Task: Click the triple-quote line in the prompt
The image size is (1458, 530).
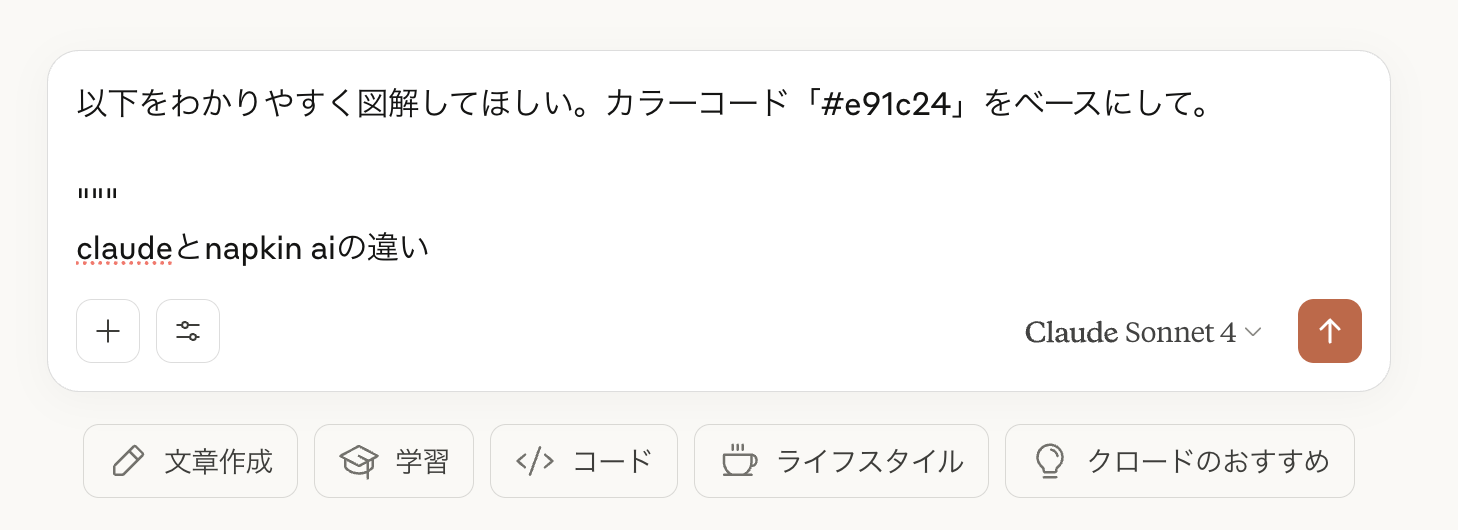Action: (x=97, y=193)
